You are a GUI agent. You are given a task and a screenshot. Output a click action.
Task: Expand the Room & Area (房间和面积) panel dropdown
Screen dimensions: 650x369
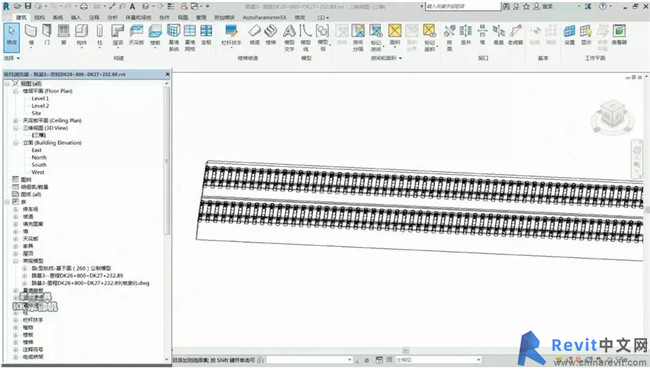point(386,58)
